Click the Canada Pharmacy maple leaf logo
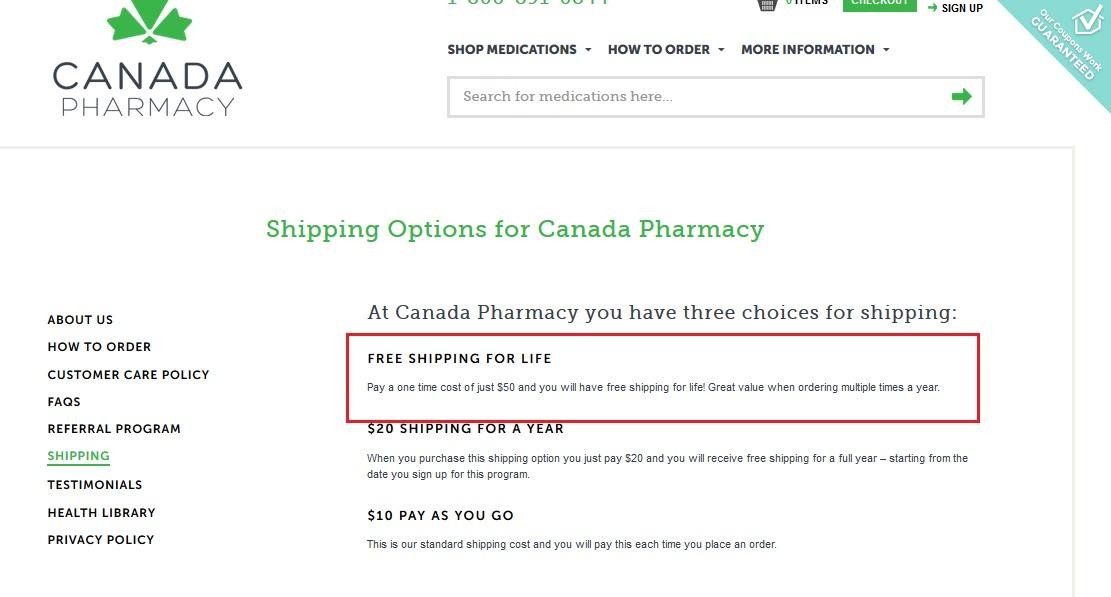This screenshot has height=597, width=1111. coord(148,57)
